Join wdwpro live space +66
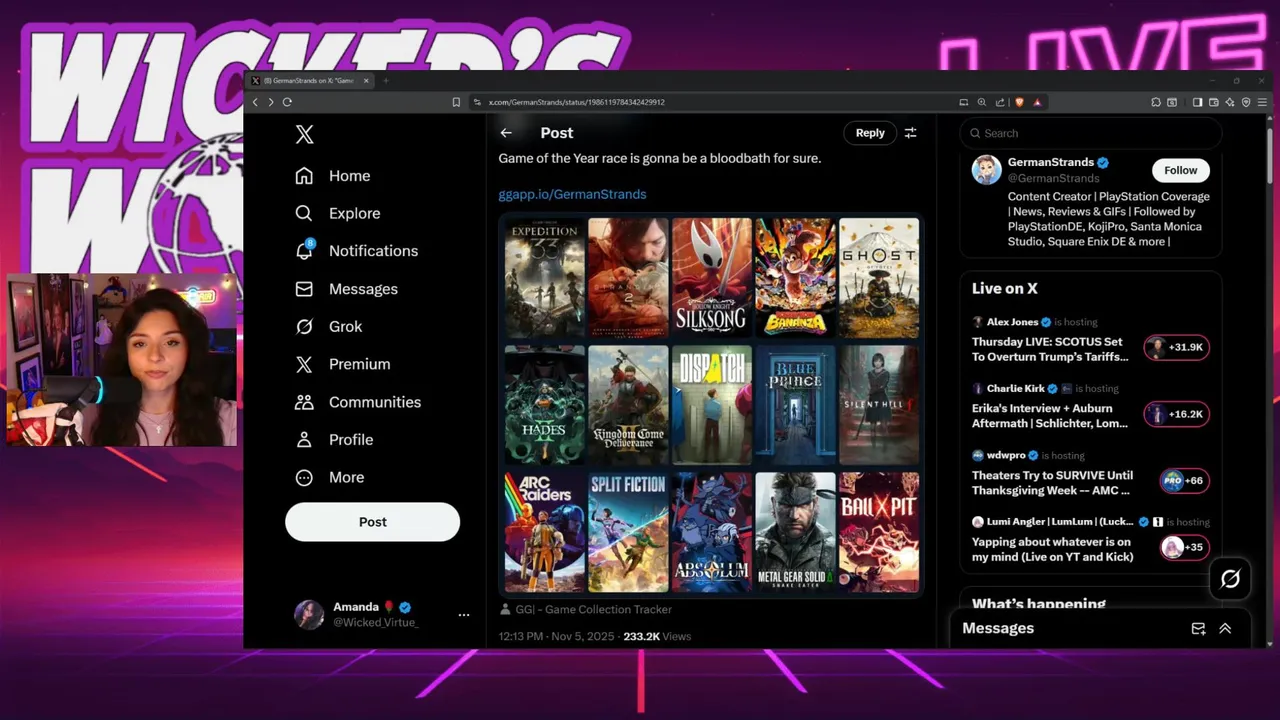The image size is (1280, 720). point(1184,481)
